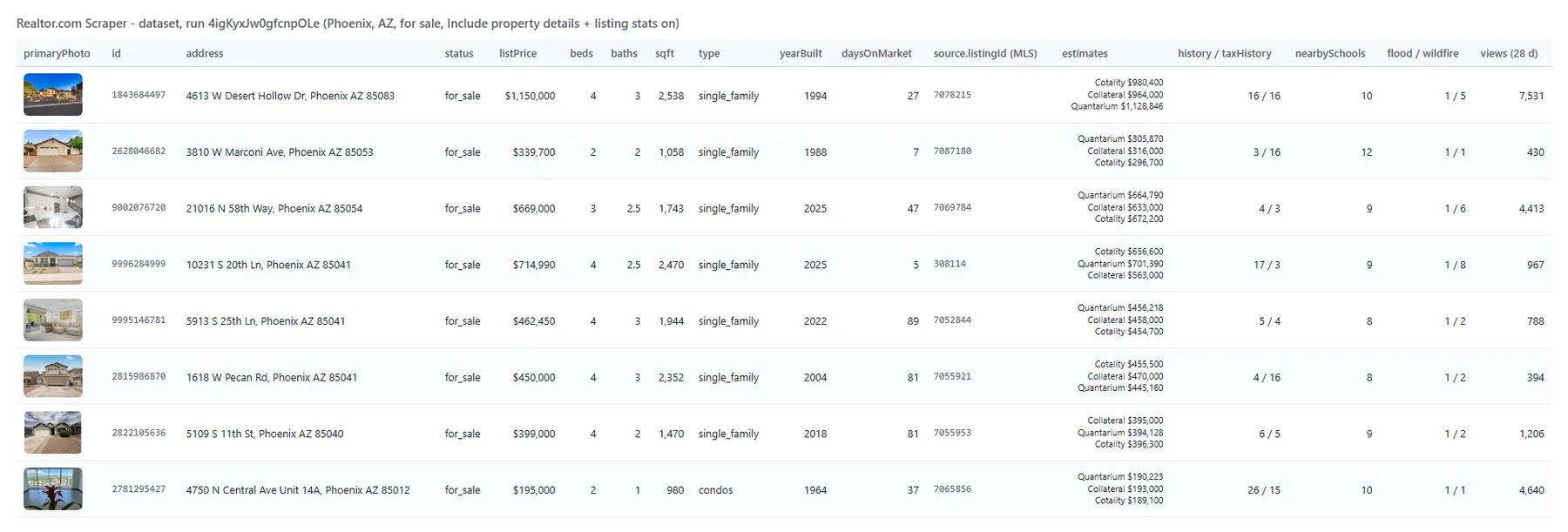
Task: Select list price $195,000
Action: tap(534, 490)
